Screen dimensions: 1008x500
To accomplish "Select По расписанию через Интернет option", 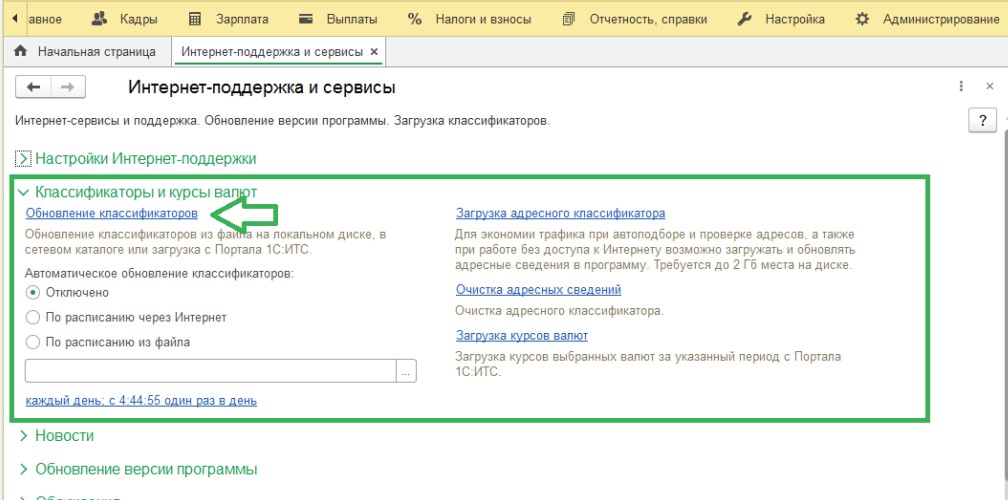I will [33, 317].
